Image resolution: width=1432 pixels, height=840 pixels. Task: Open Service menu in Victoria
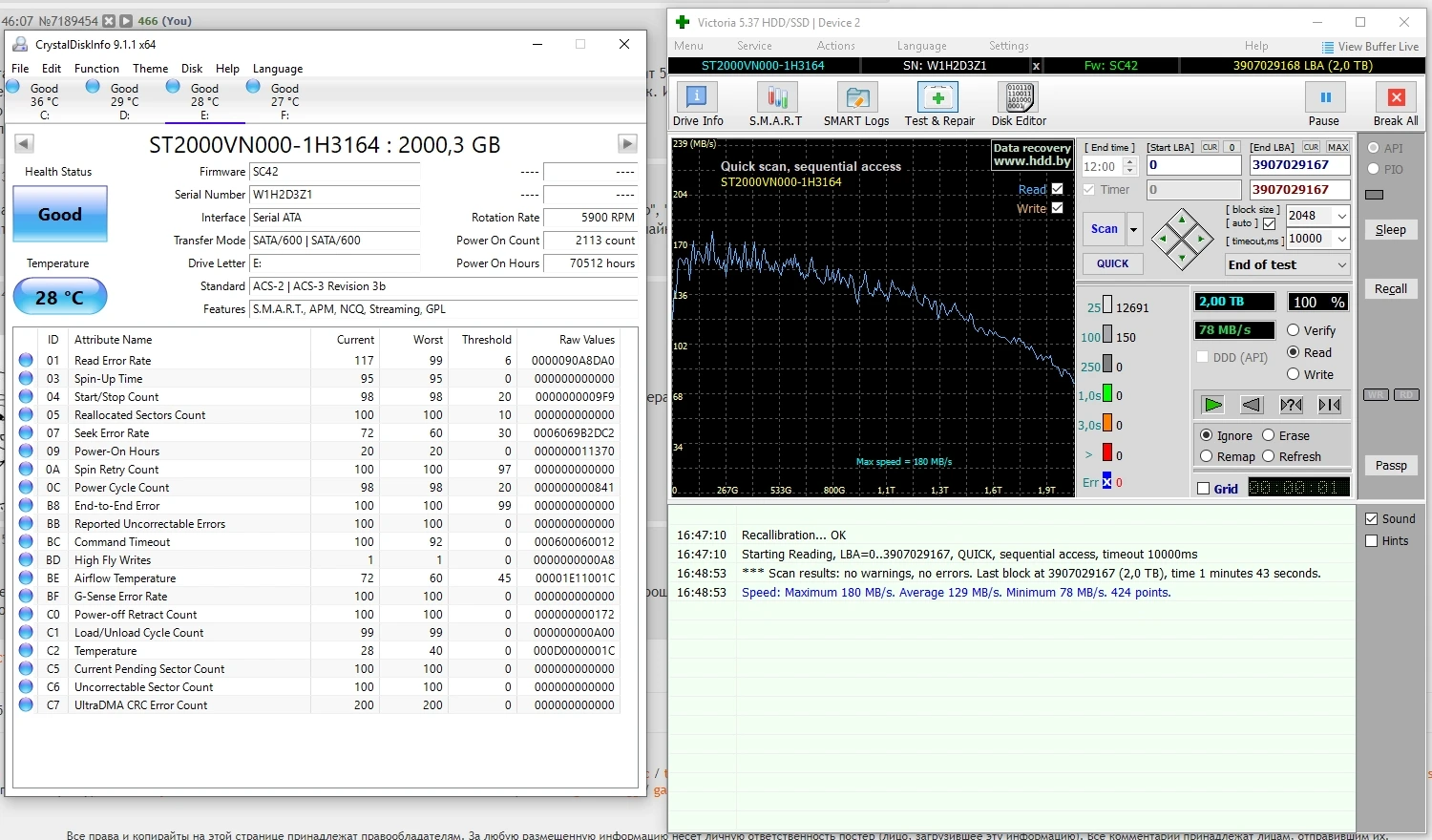click(754, 46)
